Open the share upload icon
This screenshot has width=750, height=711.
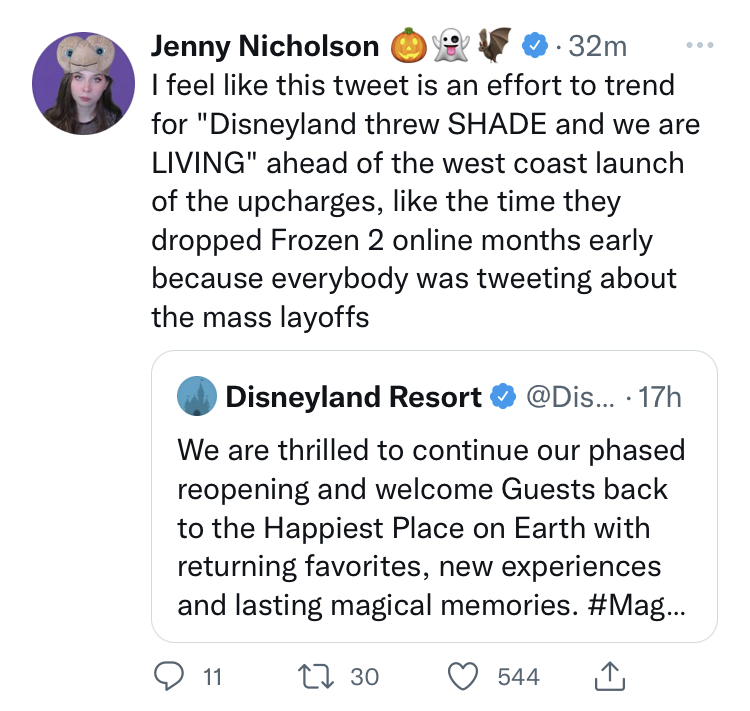[610, 676]
